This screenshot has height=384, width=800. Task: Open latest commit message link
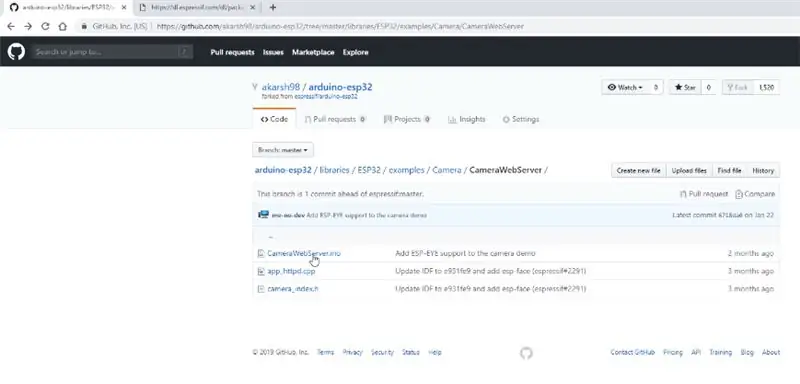pos(367,215)
